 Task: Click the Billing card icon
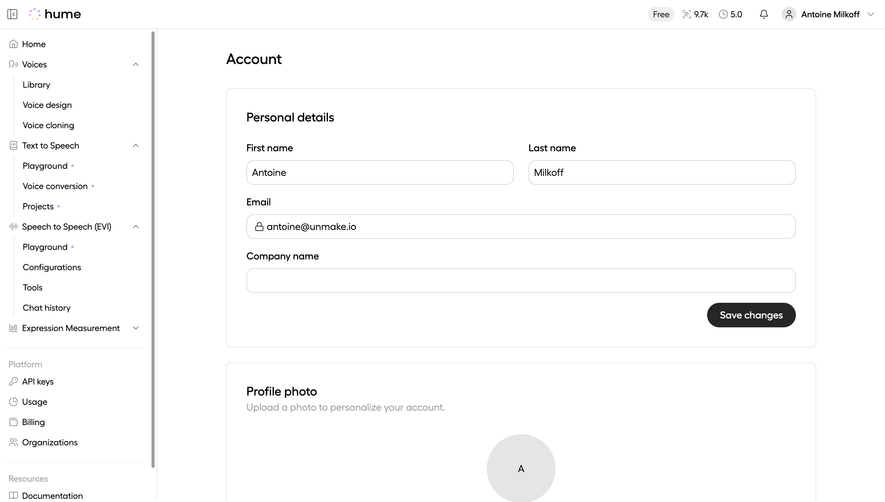[x=14, y=422]
